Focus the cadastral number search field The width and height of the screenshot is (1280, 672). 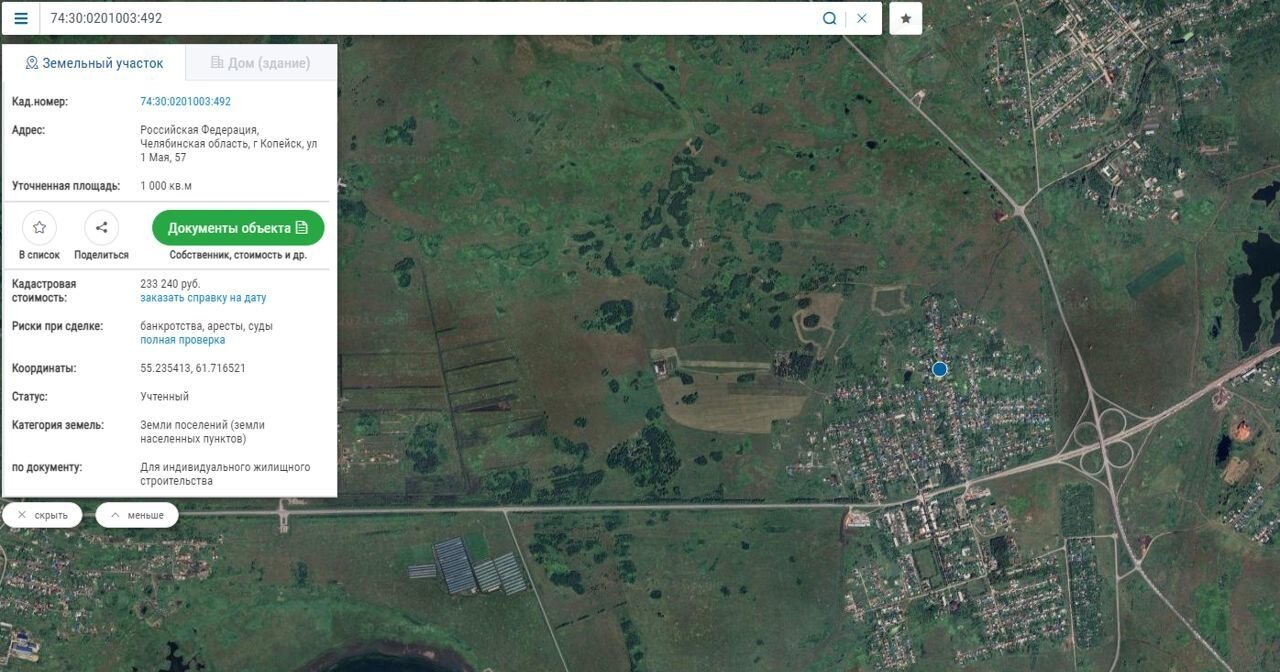coord(430,18)
